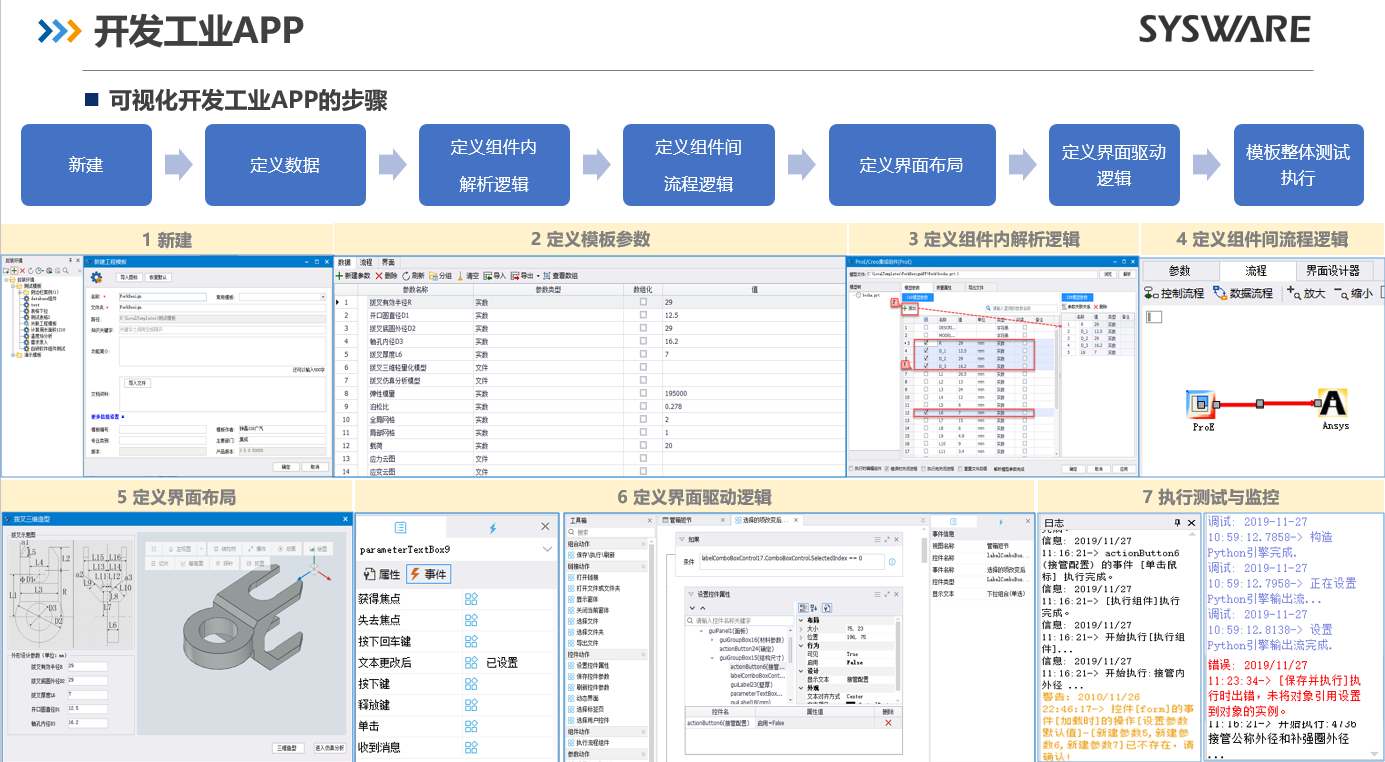Switch to the 界面 tab in parameter panel
Screen dimensions: 1385x762
(x=388, y=263)
